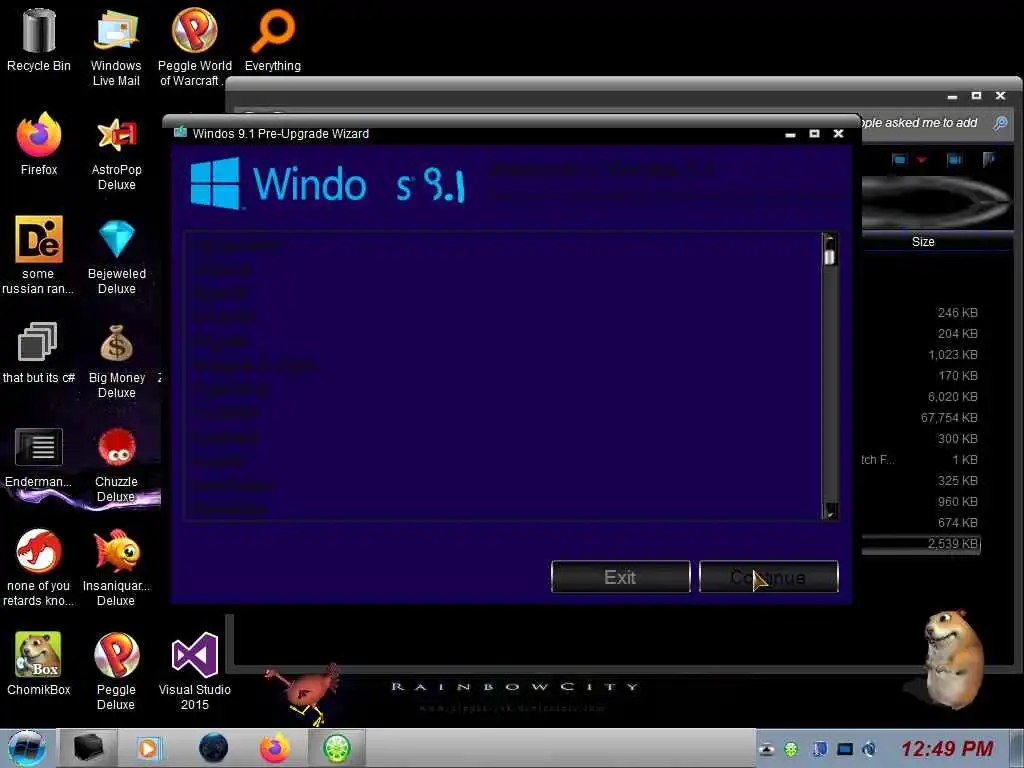The height and width of the screenshot is (768, 1024).
Task: Open the media player taskbar icon
Action: 150,748
